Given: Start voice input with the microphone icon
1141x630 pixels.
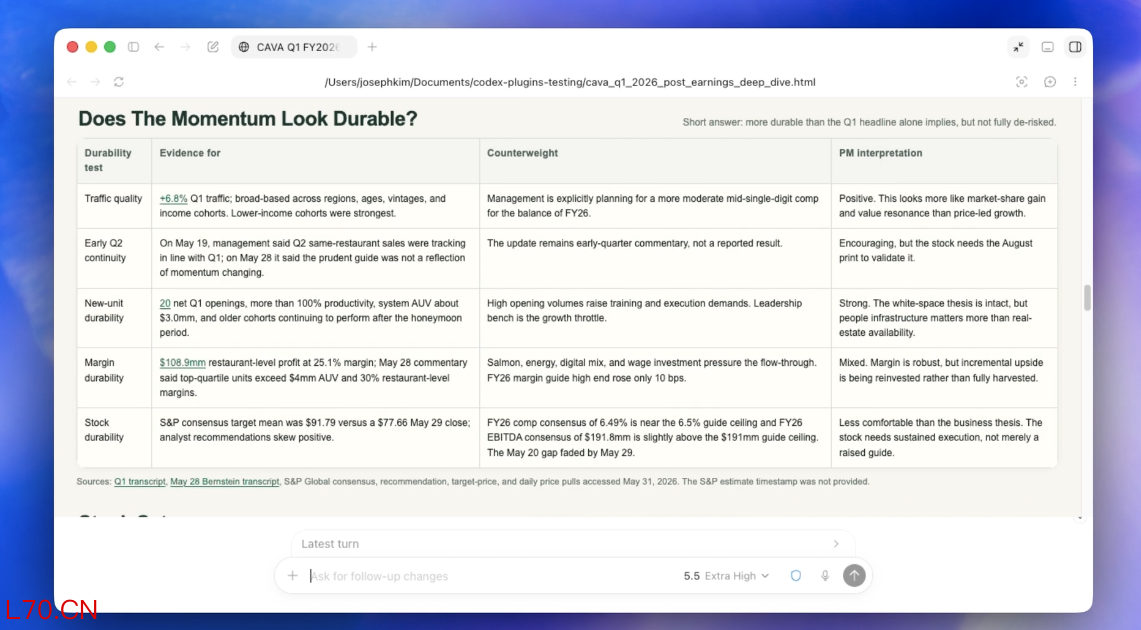Looking at the screenshot, I should [x=824, y=575].
